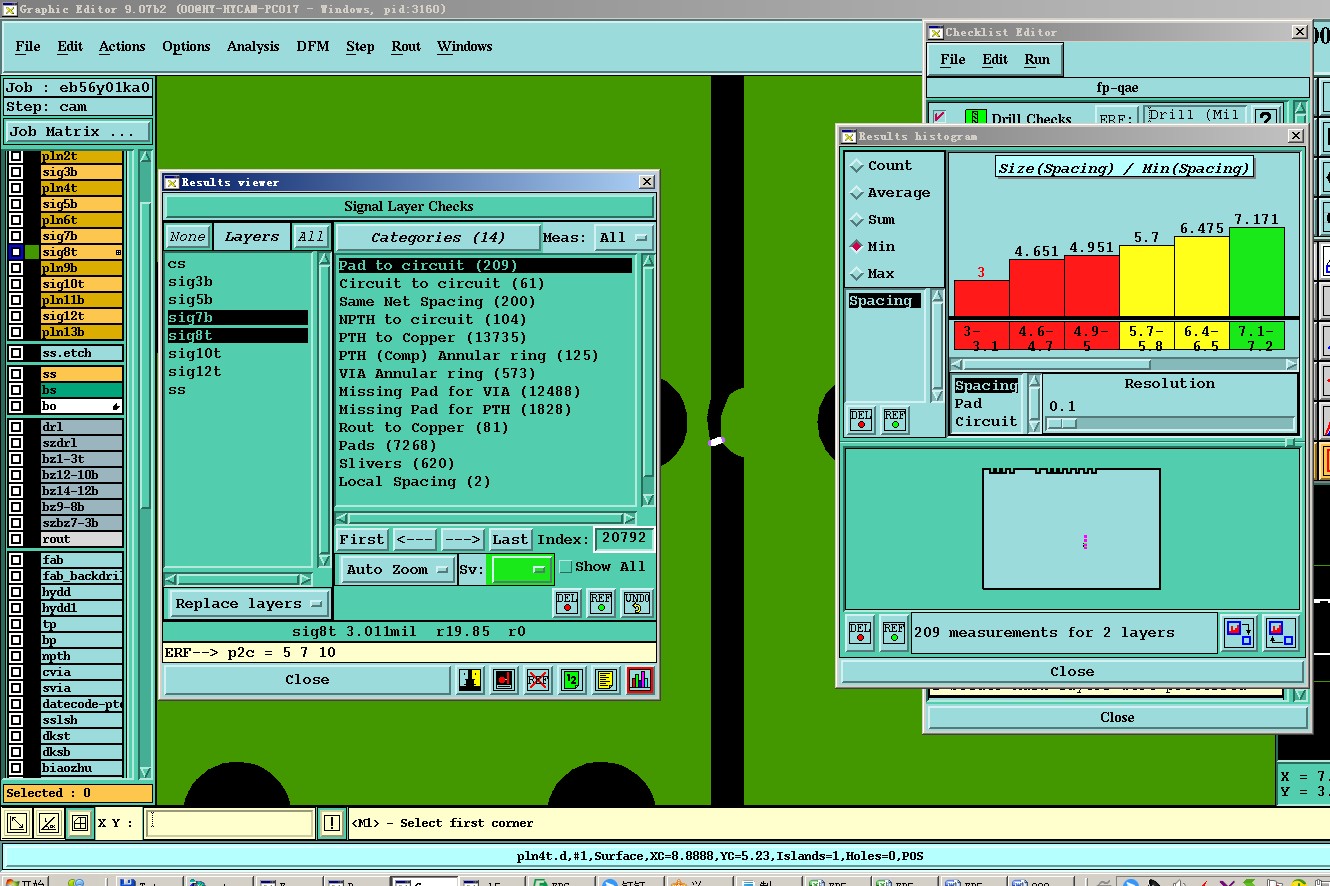Open the Rout menu
Viewport: 1330px width, 886px height.
(406, 47)
